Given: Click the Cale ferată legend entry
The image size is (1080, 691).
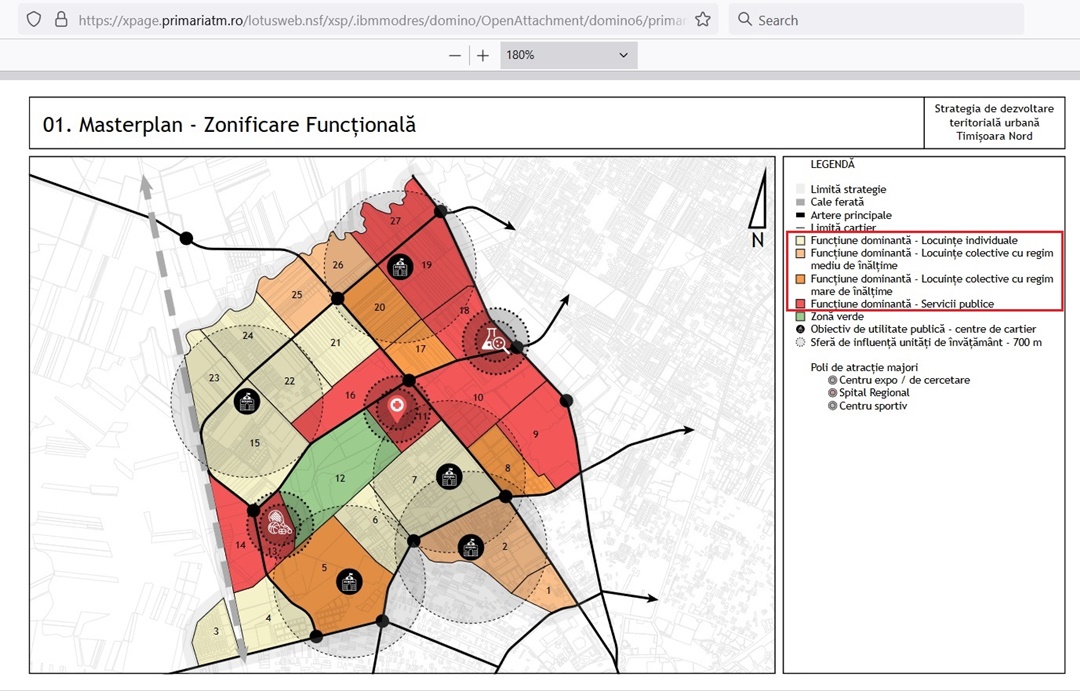Looking at the screenshot, I should [x=837, y=202].
